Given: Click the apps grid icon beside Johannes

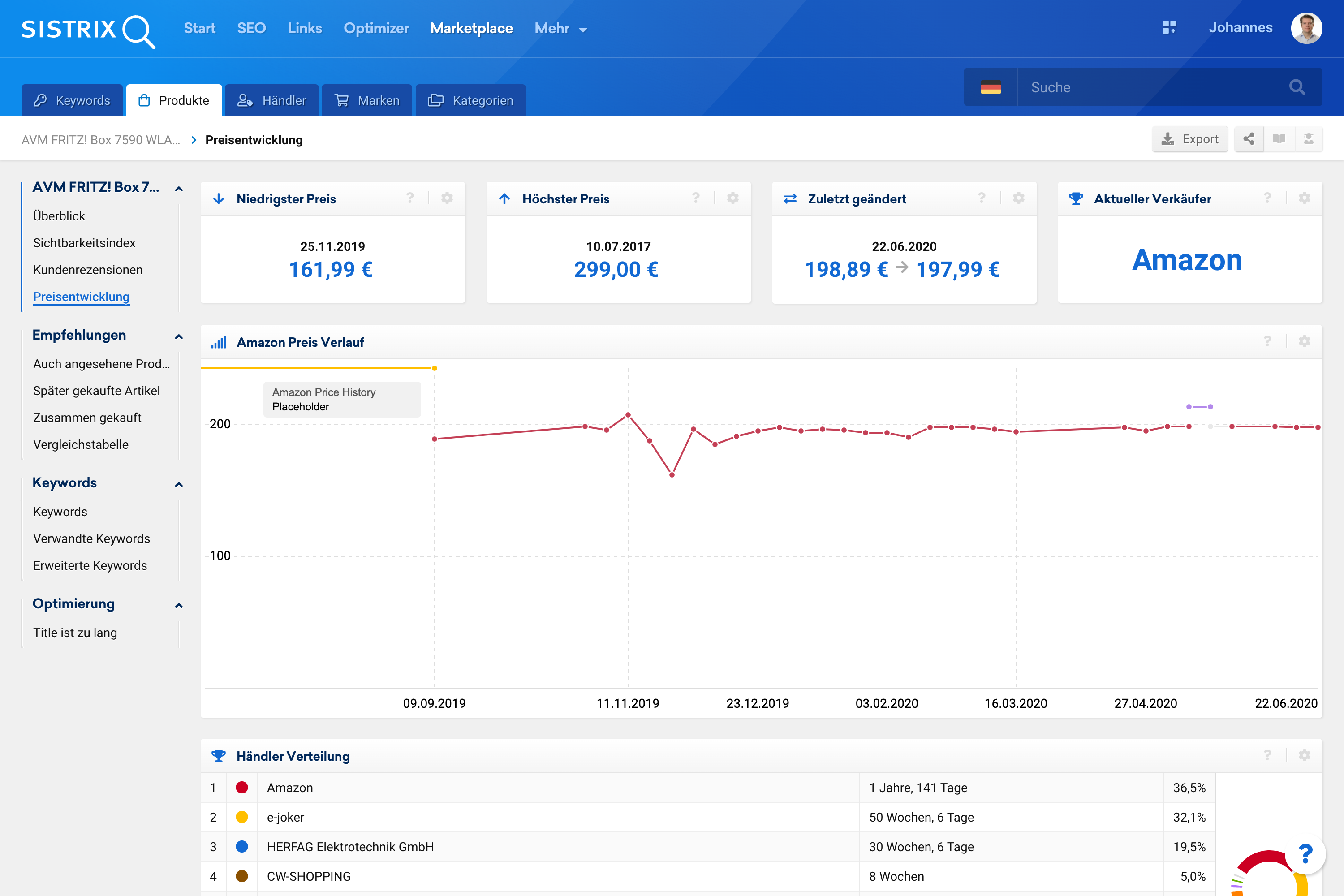Looking at the screenshot, I should (1169, 27).
